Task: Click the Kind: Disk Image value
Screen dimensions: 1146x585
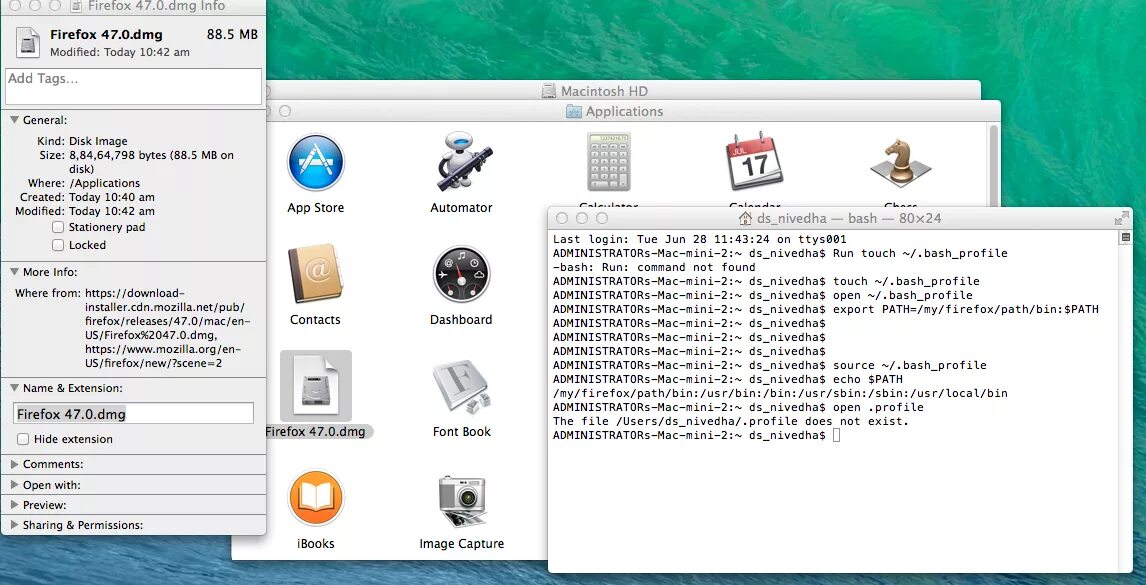Action: (98, 141)
